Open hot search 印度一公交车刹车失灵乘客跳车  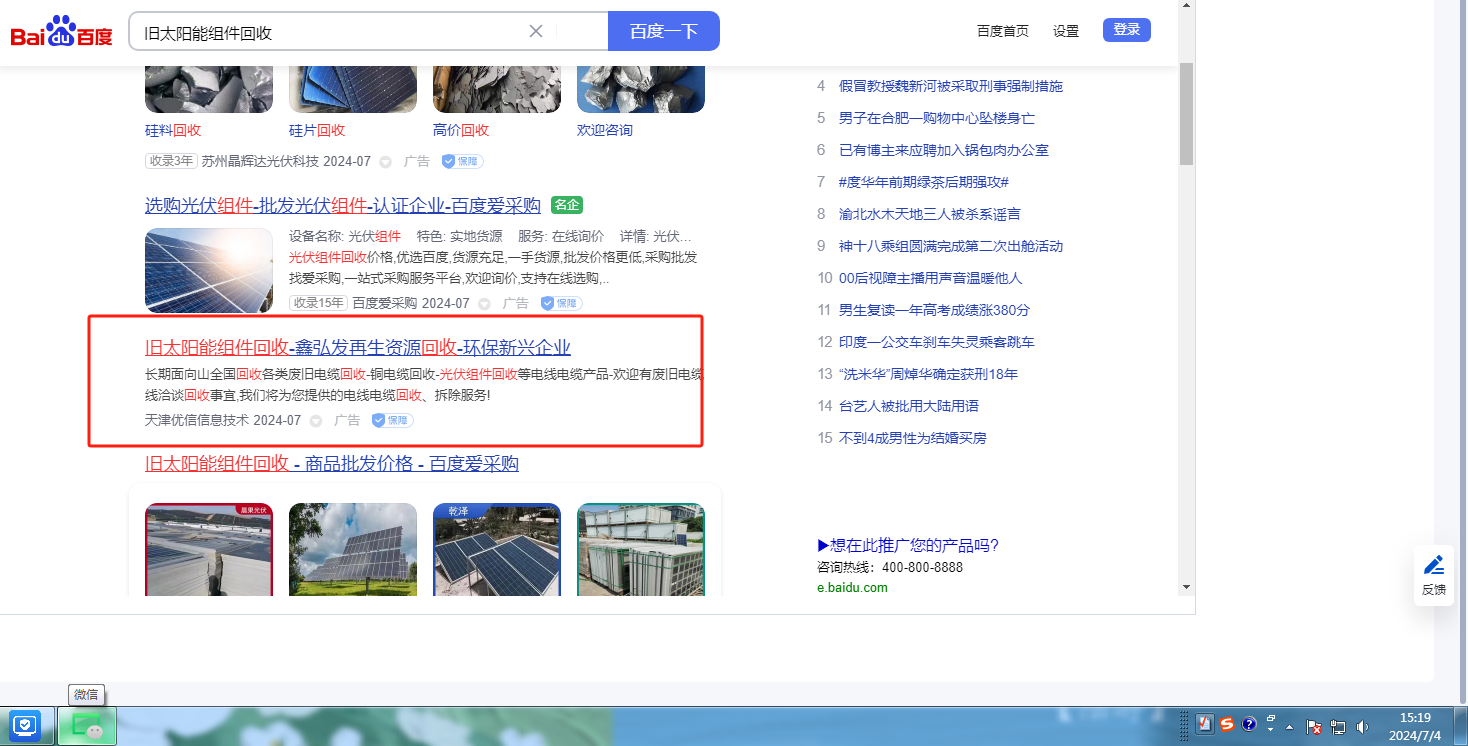coord(937,342)
